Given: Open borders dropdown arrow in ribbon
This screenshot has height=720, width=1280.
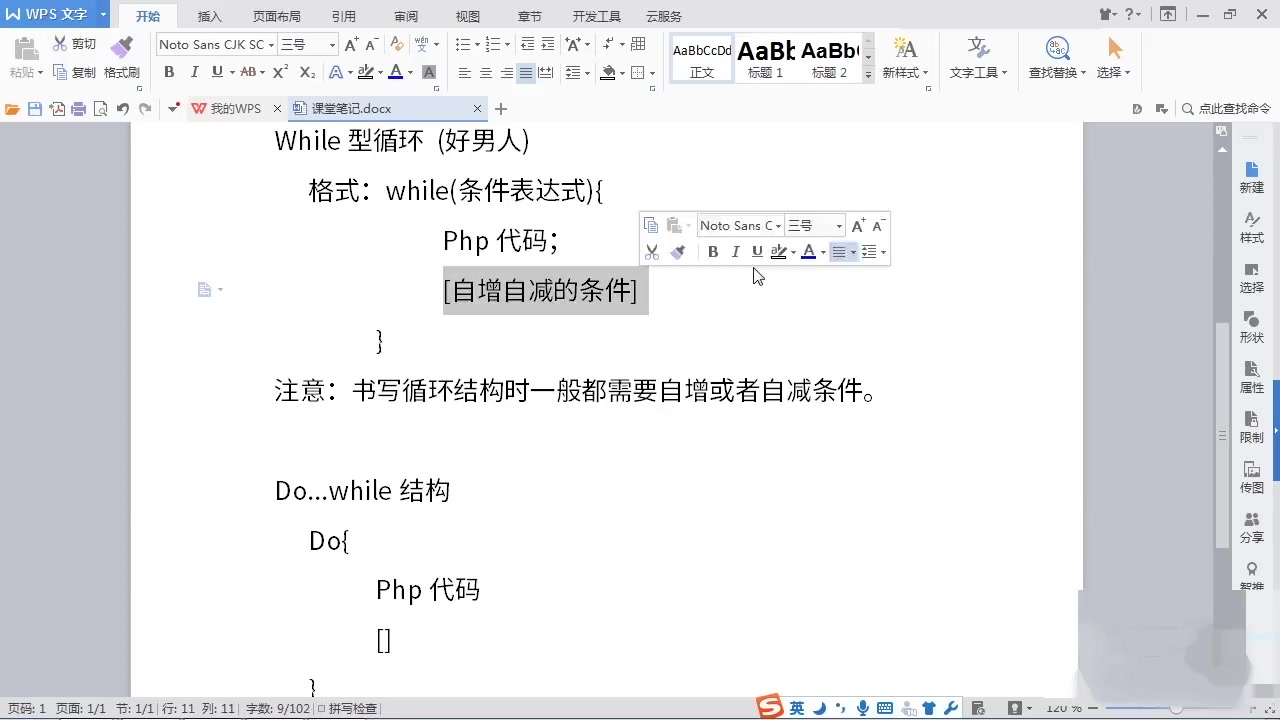Looking at the screenshot, I should point(652,72).
